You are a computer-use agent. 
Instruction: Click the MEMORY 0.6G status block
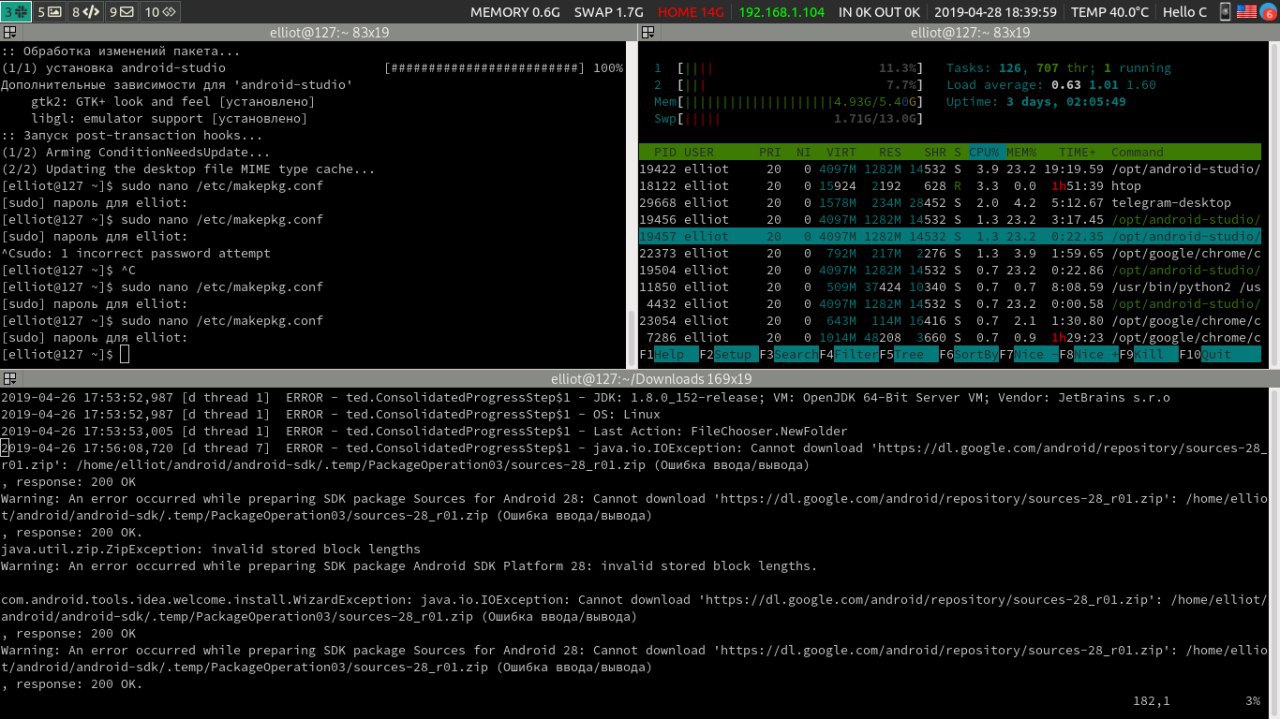pos(516,12)
